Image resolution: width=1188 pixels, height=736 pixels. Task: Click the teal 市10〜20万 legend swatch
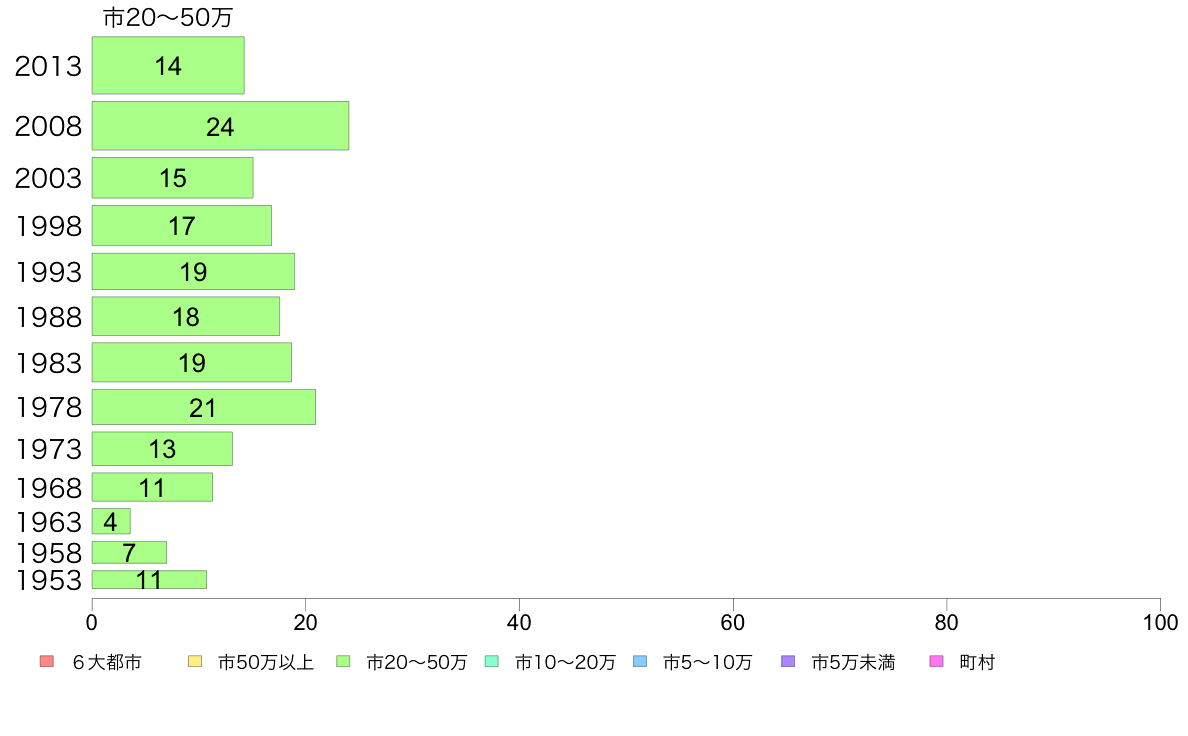[492, 662]
